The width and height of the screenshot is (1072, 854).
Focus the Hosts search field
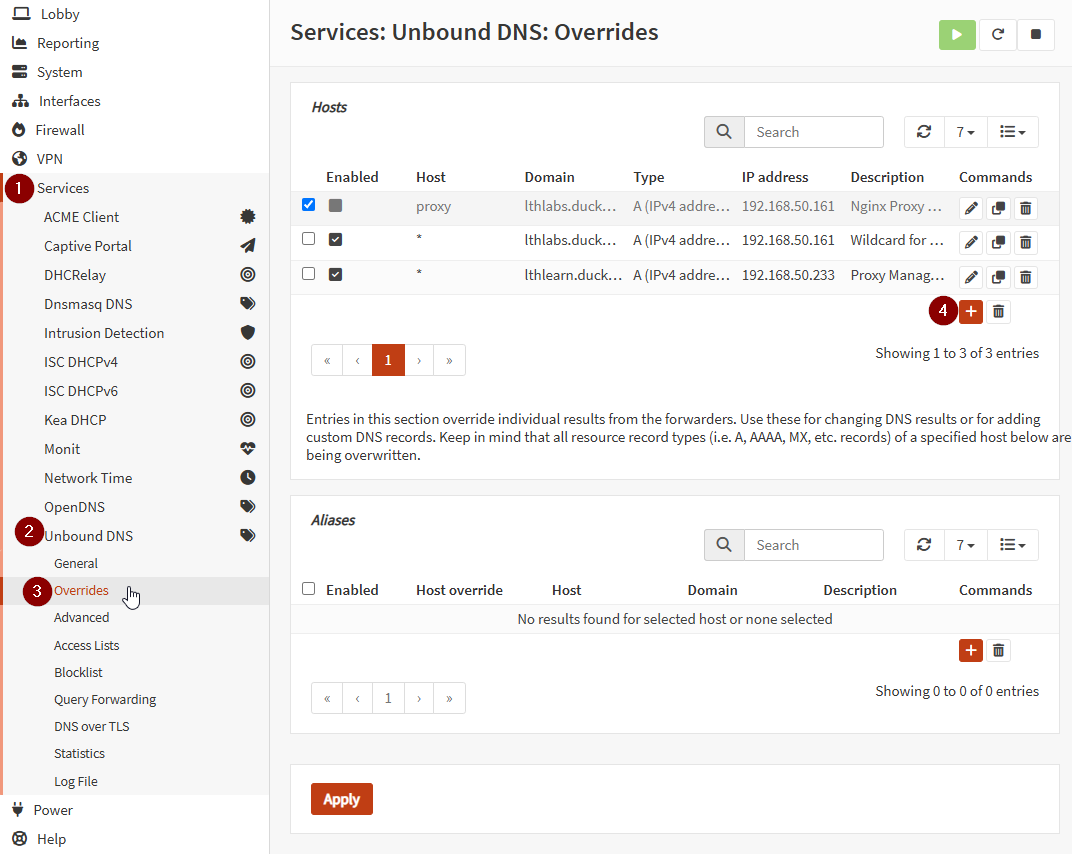[814, 132]
